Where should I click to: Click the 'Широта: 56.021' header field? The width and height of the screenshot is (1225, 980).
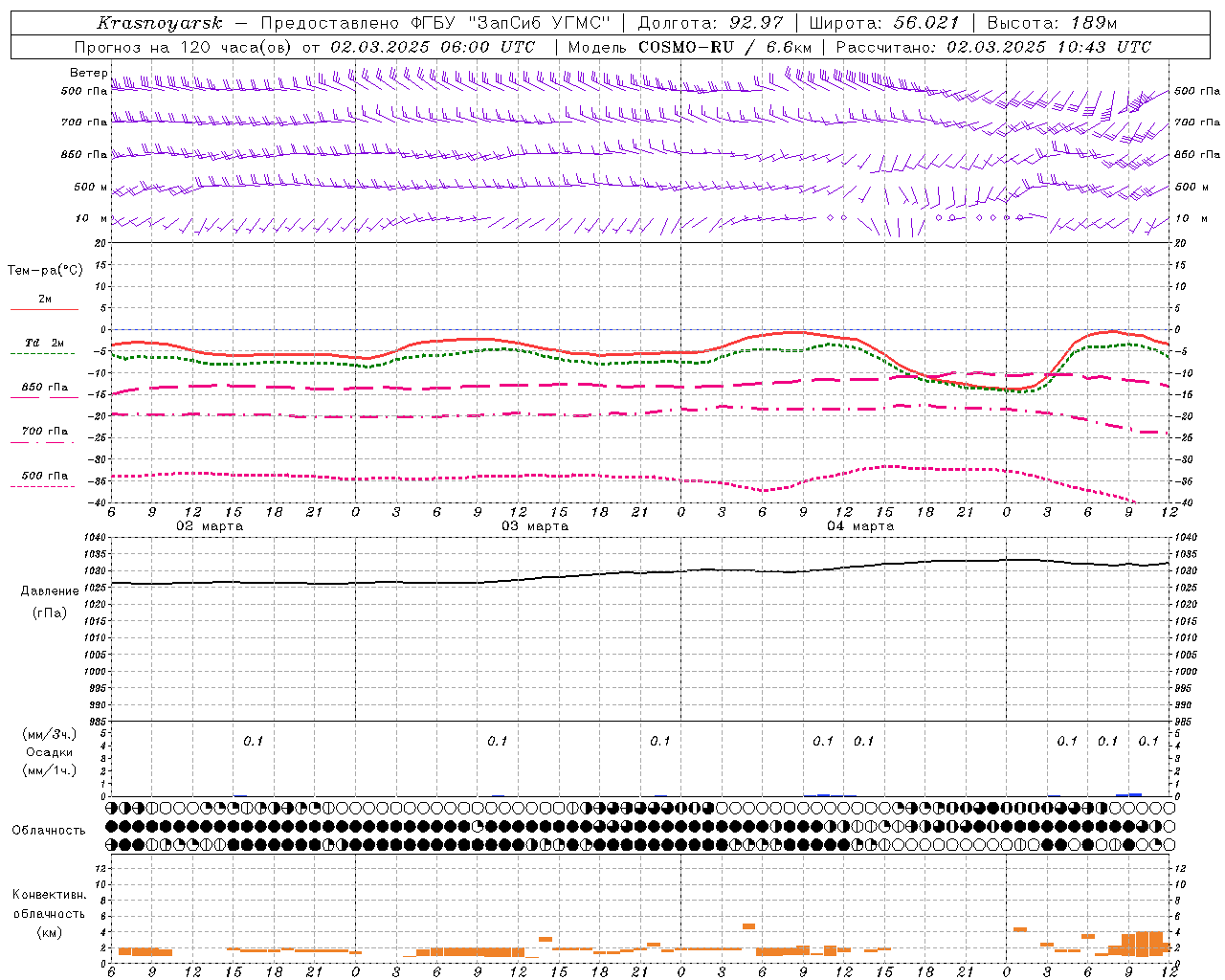pyautogui.click(x=883, y=23)
